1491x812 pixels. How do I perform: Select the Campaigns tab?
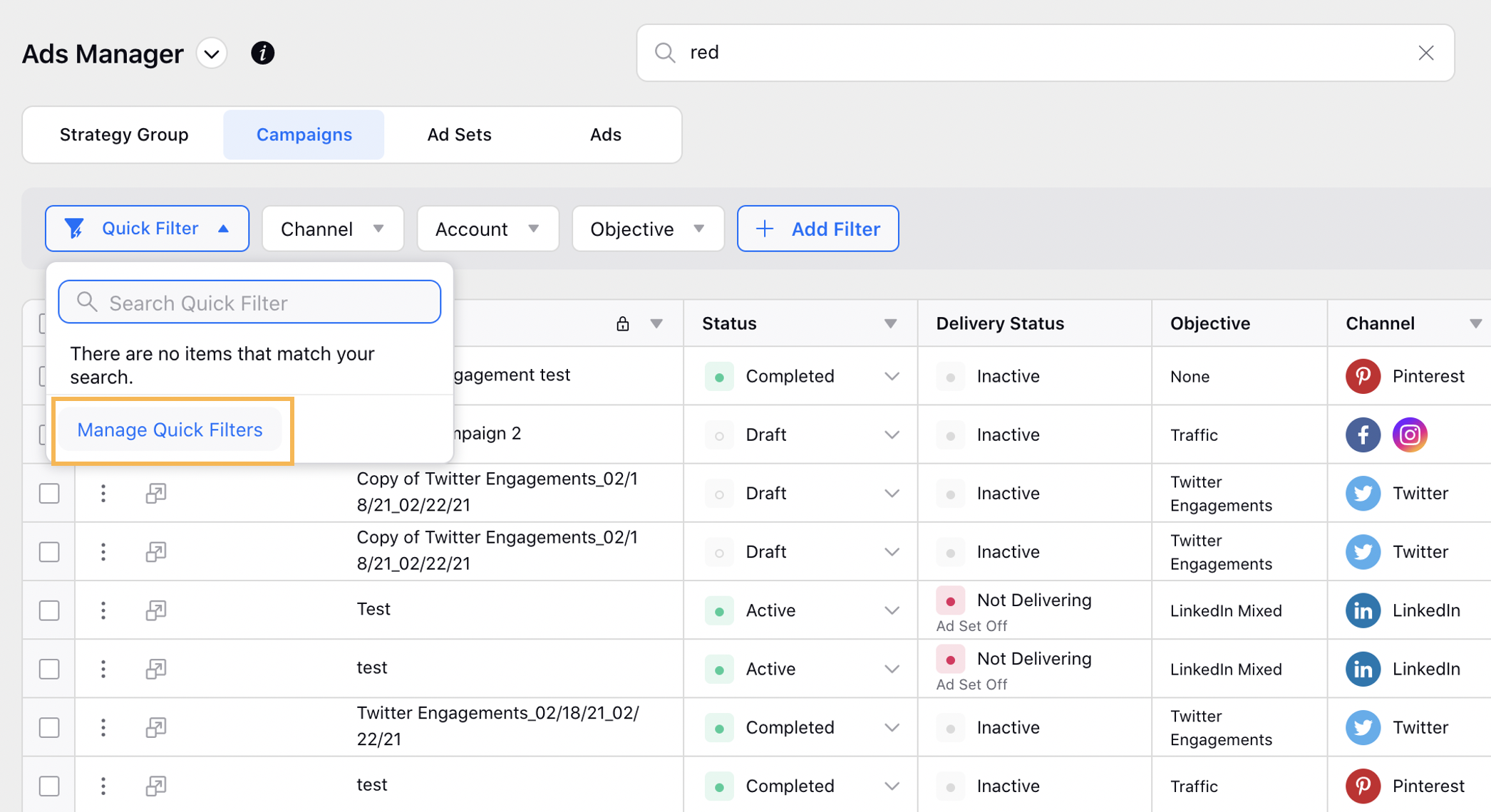pyautogui.click(x=304, y=135)
